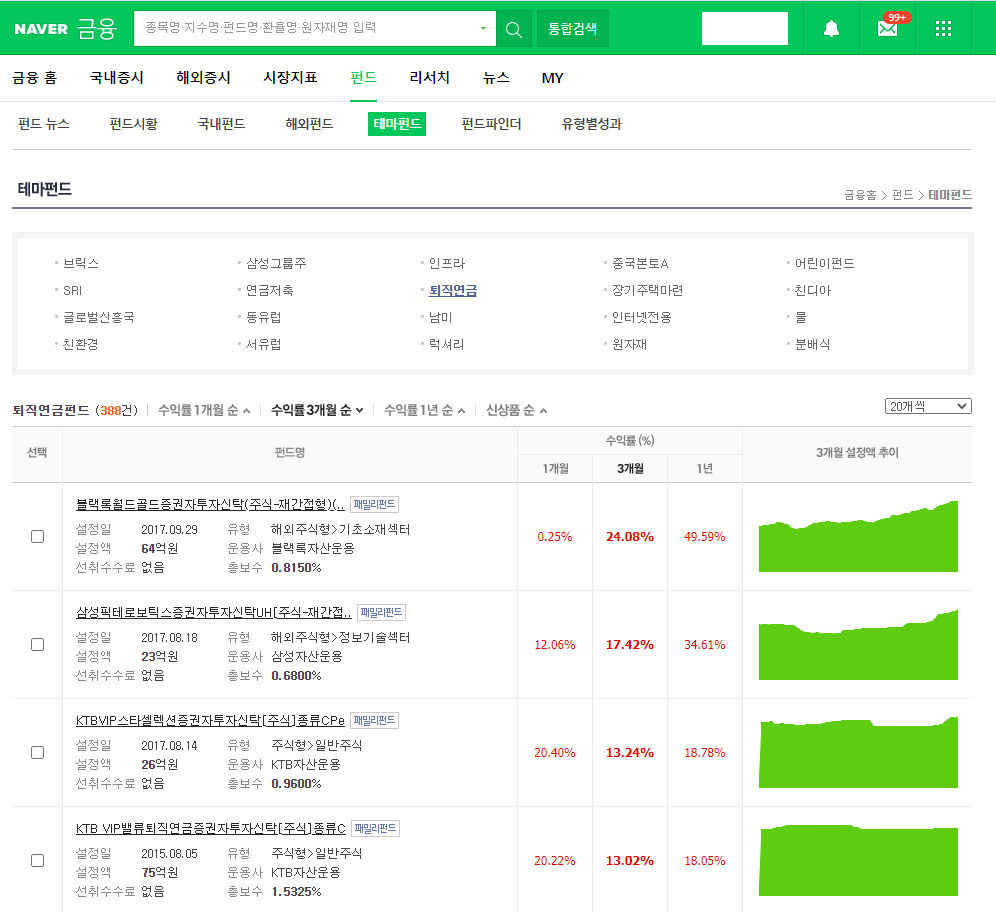
Task: Click the 통합검색 button
Action: pos(572,29)
